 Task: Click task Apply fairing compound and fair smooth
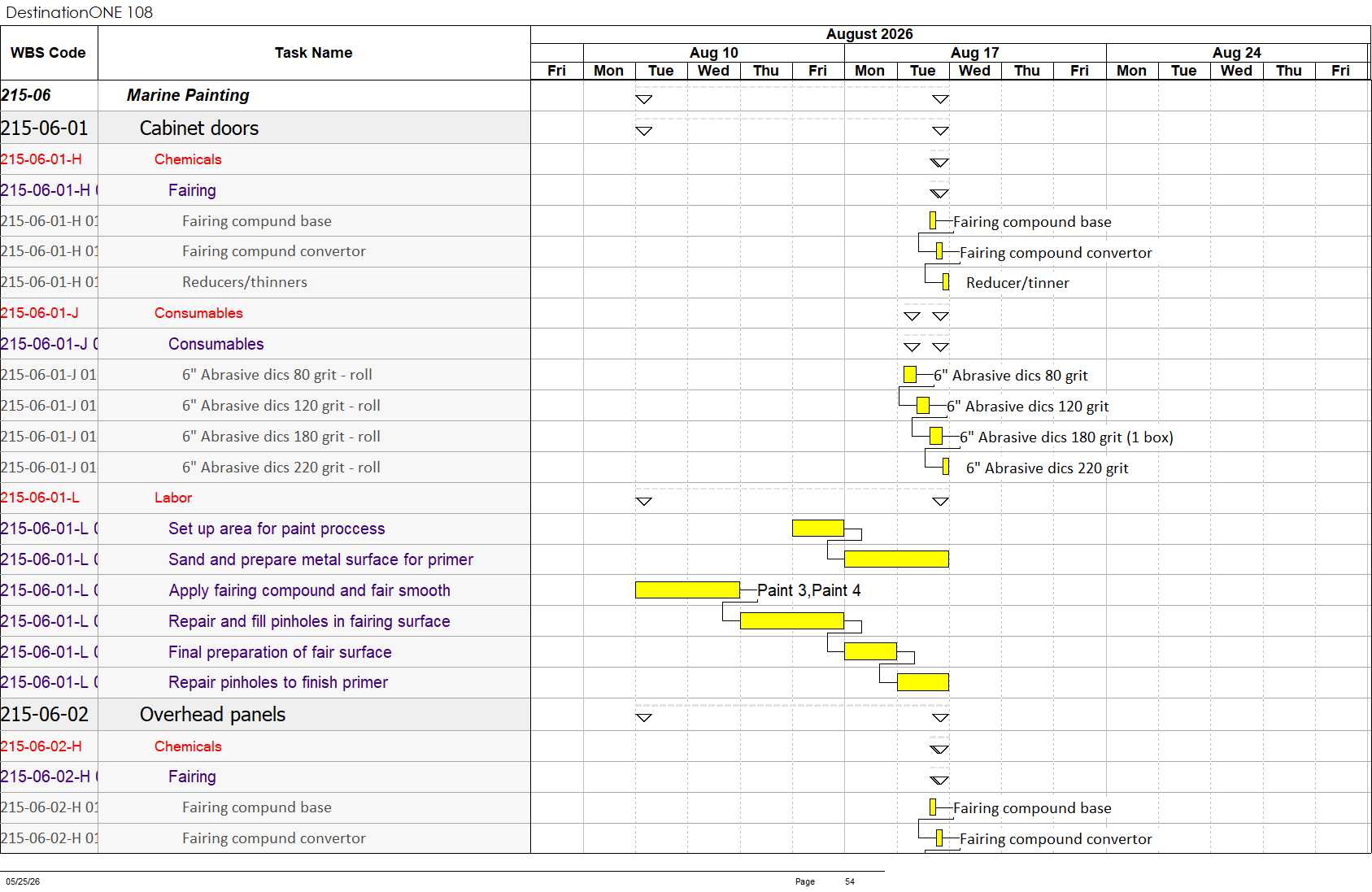click(309, 590)
